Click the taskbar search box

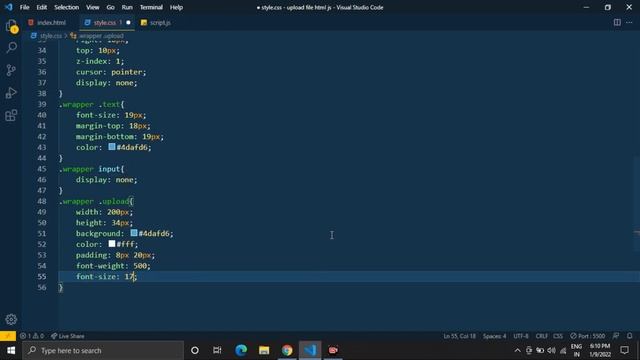103,350
